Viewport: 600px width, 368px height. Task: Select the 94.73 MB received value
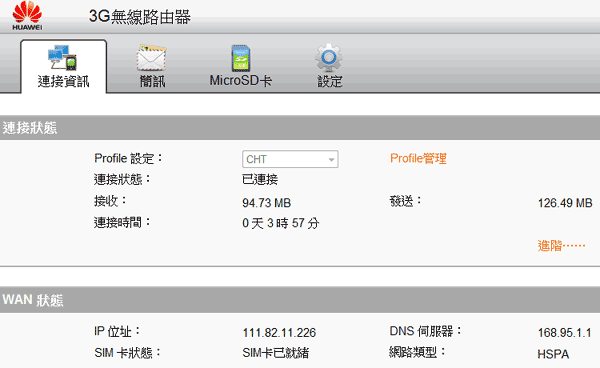[x=267, y=203]
